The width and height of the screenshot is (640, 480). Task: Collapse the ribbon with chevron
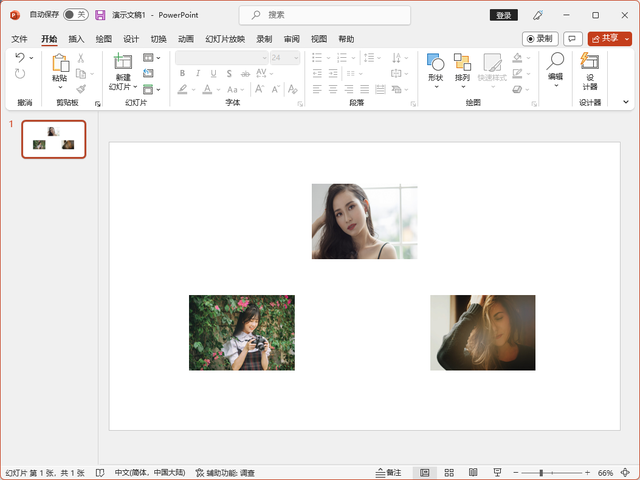coord(626,102)
